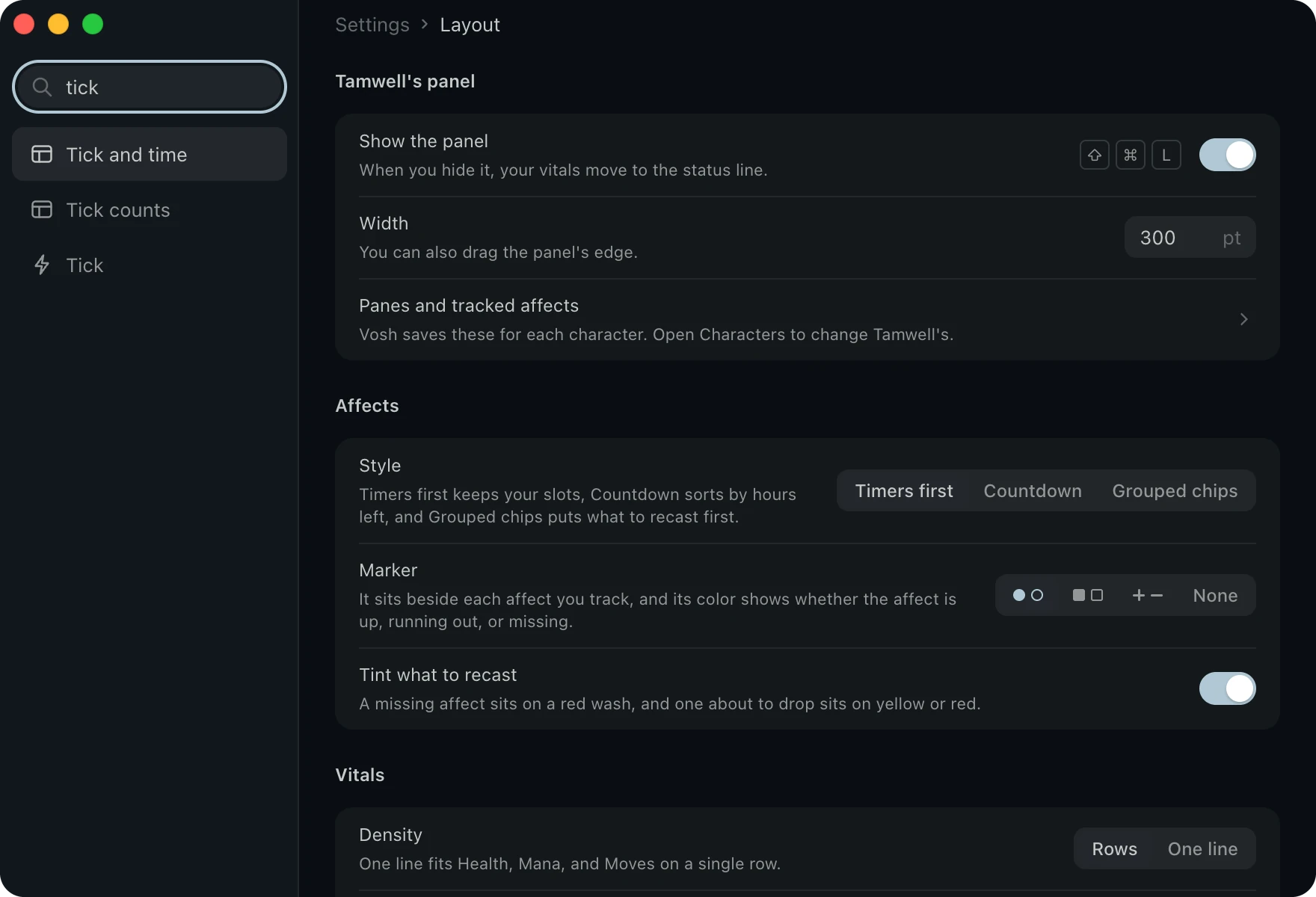Click the Panes and tracked affects title
Viewport: 1316px width, 897px height.
click(x=469, y=306)
